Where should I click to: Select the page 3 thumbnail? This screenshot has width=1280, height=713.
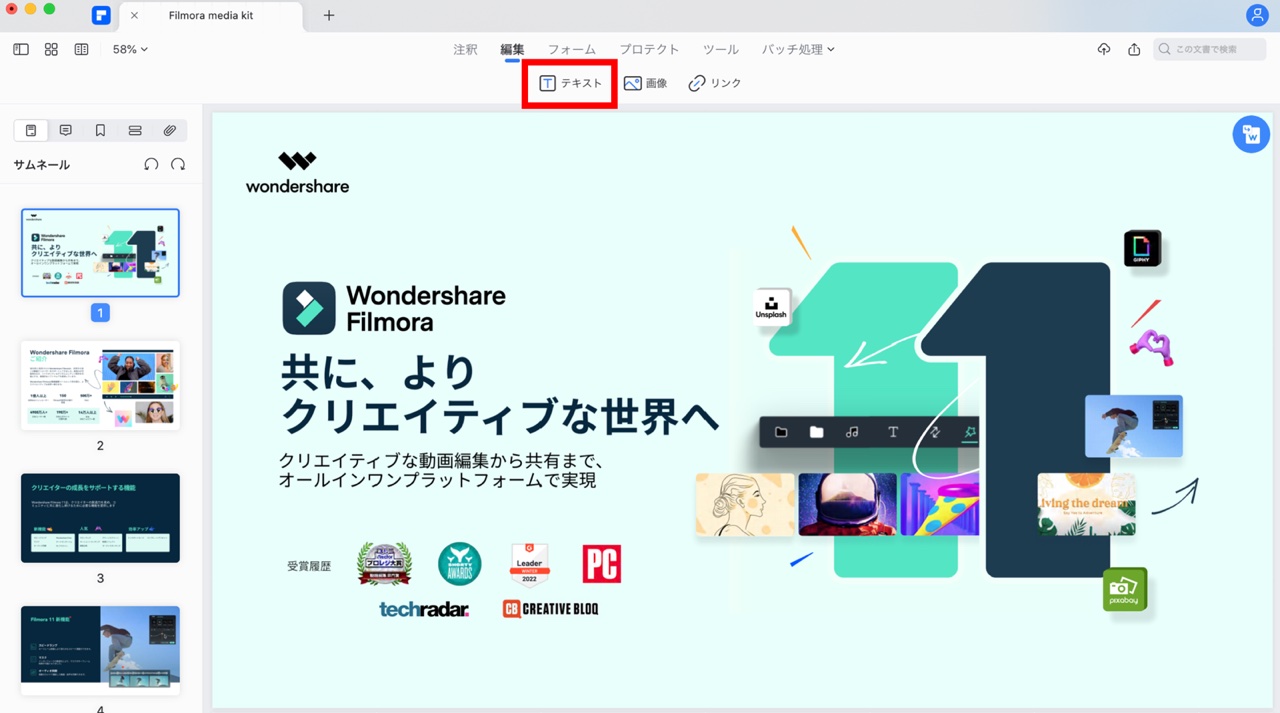pyautogui.click(x=100, y=518)
